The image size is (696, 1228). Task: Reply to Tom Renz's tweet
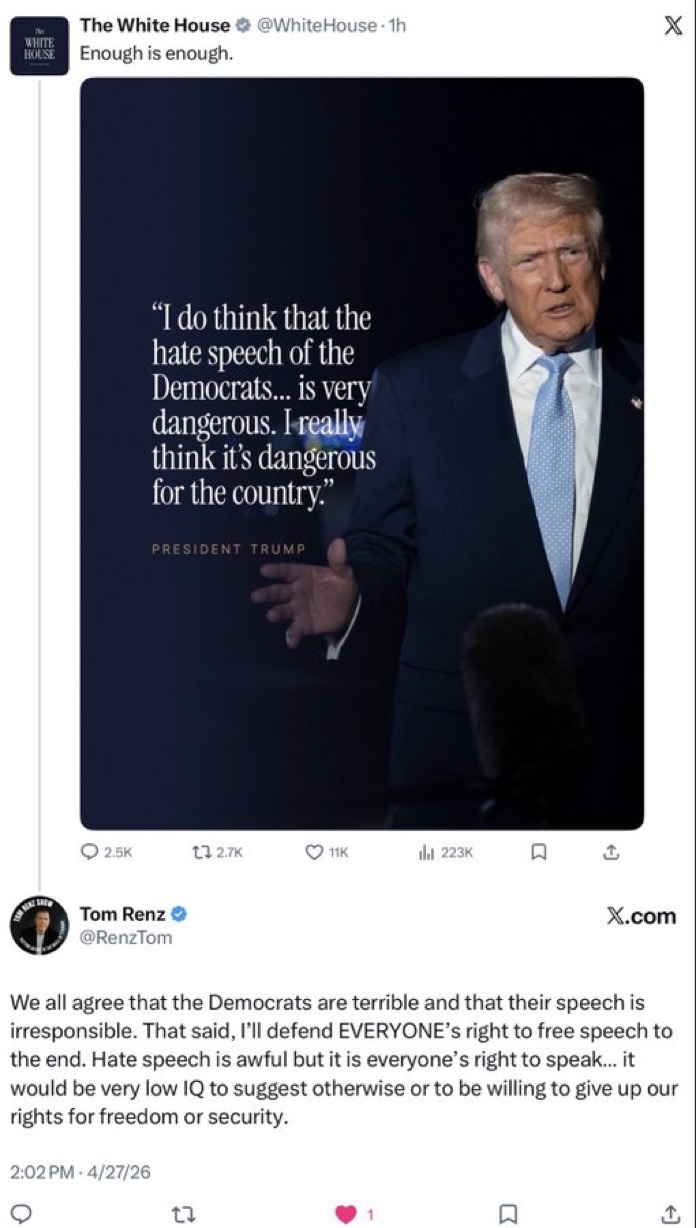(x=23, y=1214)
